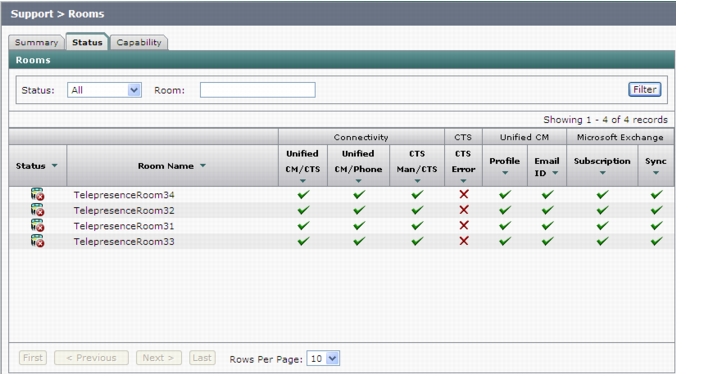The image size is (701, 389).
Task: Click error status icon for TelepresenceRoom34
Action: click(37, 194)
